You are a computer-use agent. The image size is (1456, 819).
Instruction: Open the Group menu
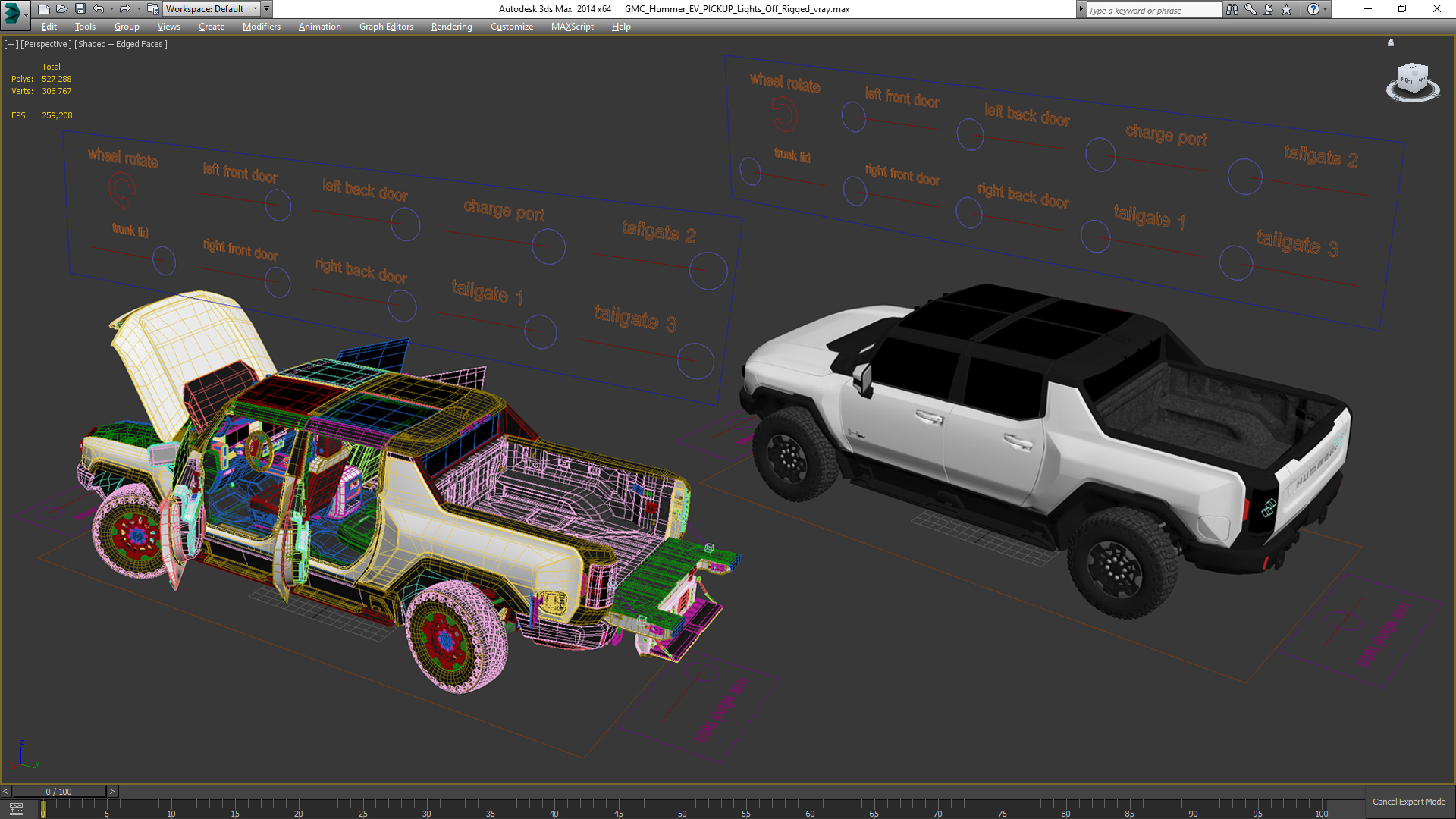pyautogui.click(x=127, y=27)
